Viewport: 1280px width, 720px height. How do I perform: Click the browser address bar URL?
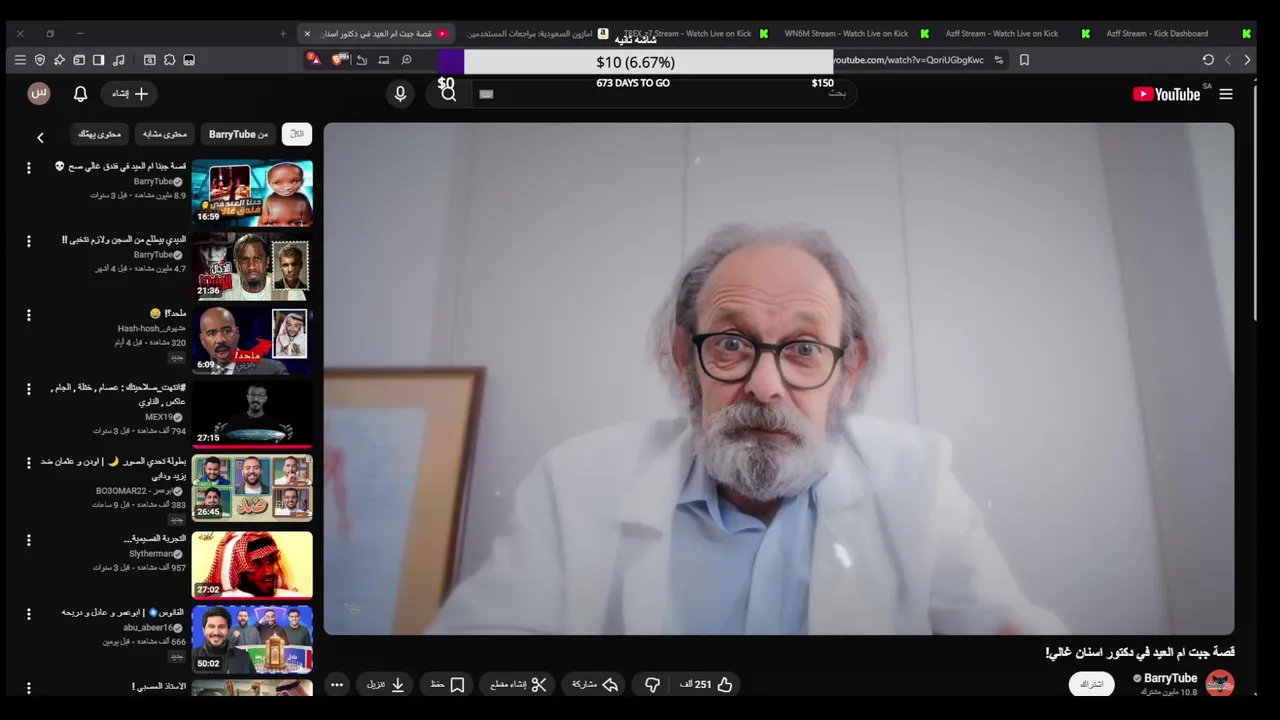(x=908, y=60)
